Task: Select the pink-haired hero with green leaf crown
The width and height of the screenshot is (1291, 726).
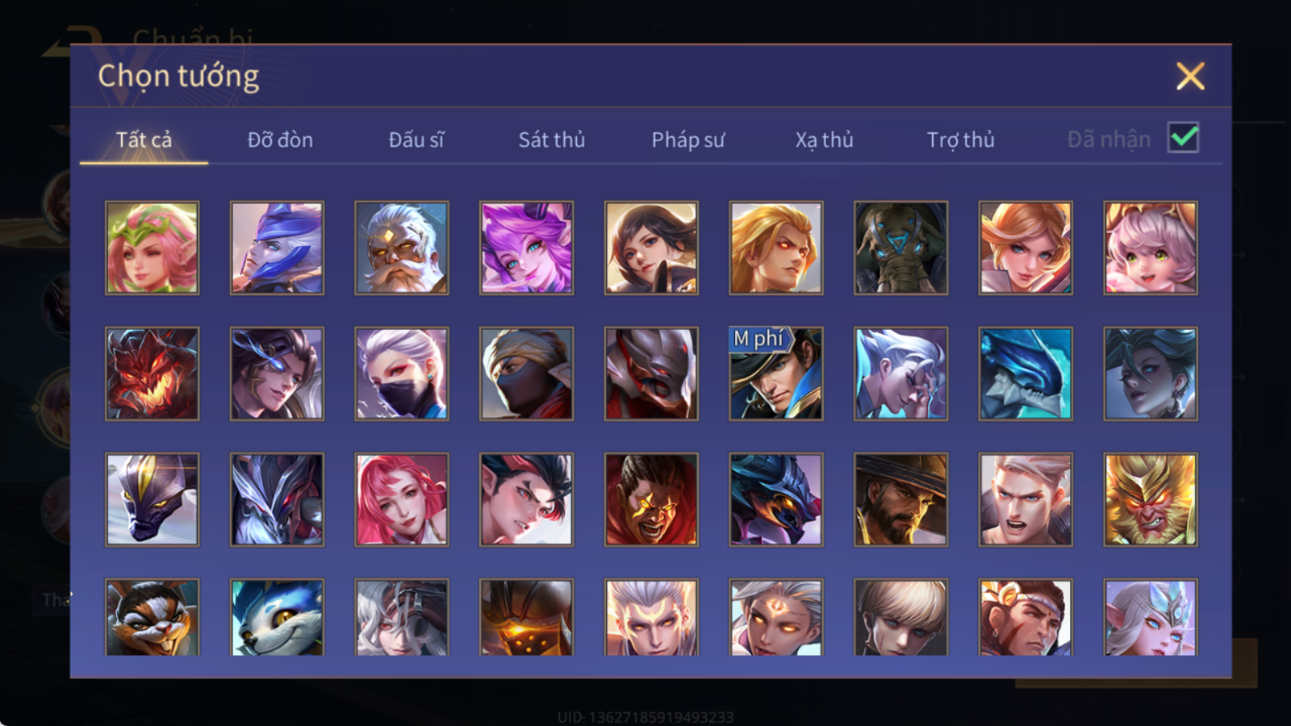Action: pos(152,248)
